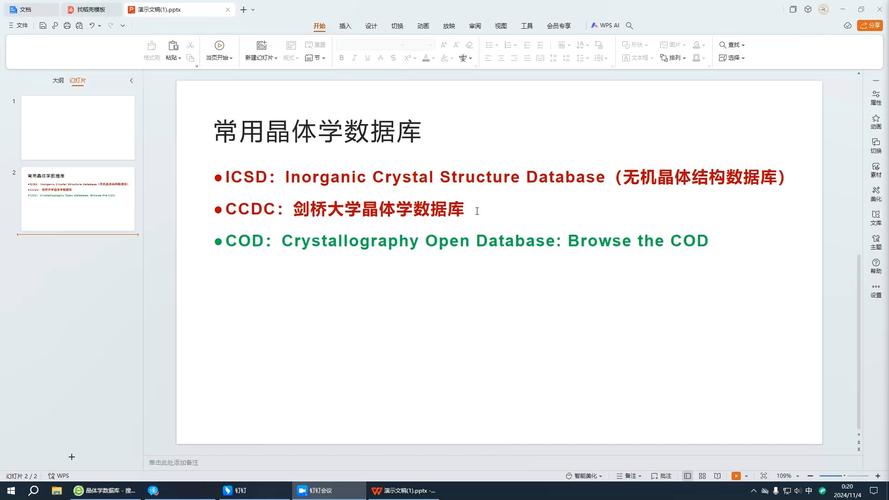Screen dimensions: 889x500
Task: Switch to the Review ribbon tab
Action: pos(475,26)
